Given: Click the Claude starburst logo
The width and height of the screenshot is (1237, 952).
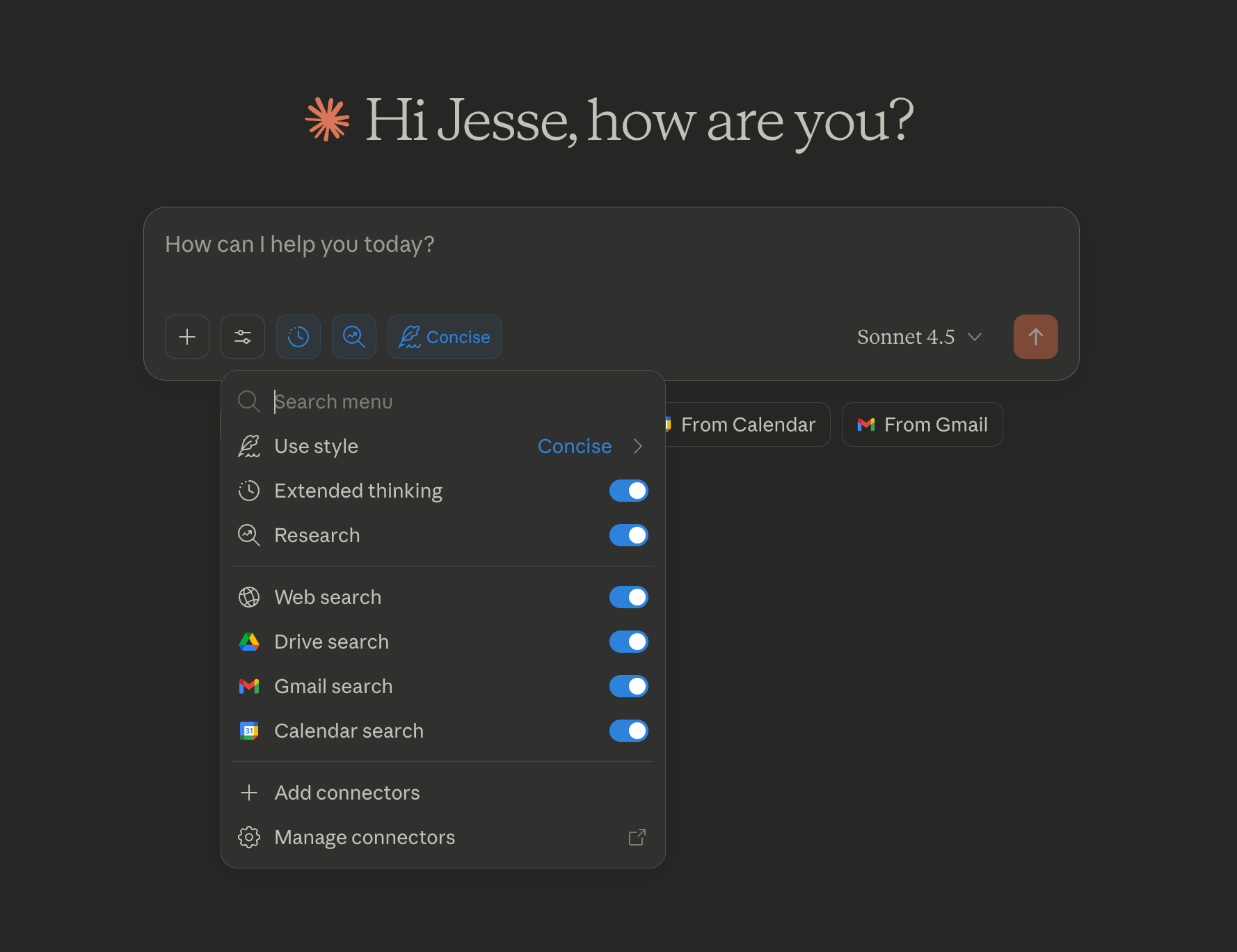Looking at the screenshot, I should pos(327,120).
